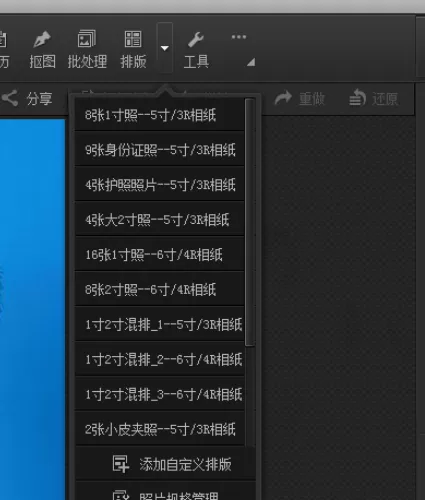This screenshot has height=500, width=425.
Task: Collapse the 排版 dropdown arrow
Action: [x=165, y=48]
